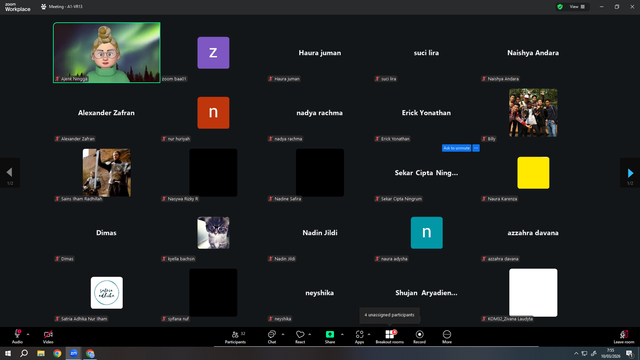Screen dimensions: 640x360
Task: Click Nasywa Rizky R's black video tile
Action: [213, 173]
